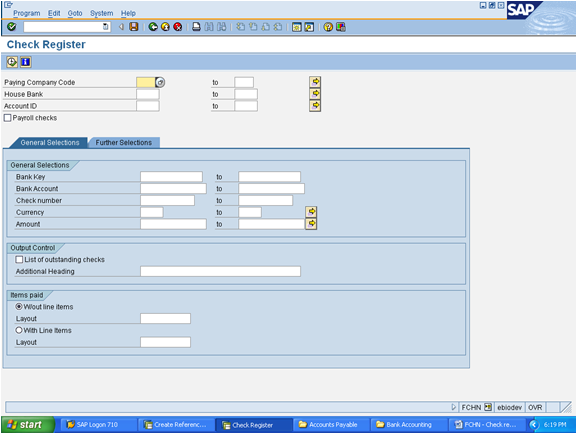Click the Amount upper limit field
Image resolution: width=576 pixels, height=433 pixels.
tap(271, 224)
